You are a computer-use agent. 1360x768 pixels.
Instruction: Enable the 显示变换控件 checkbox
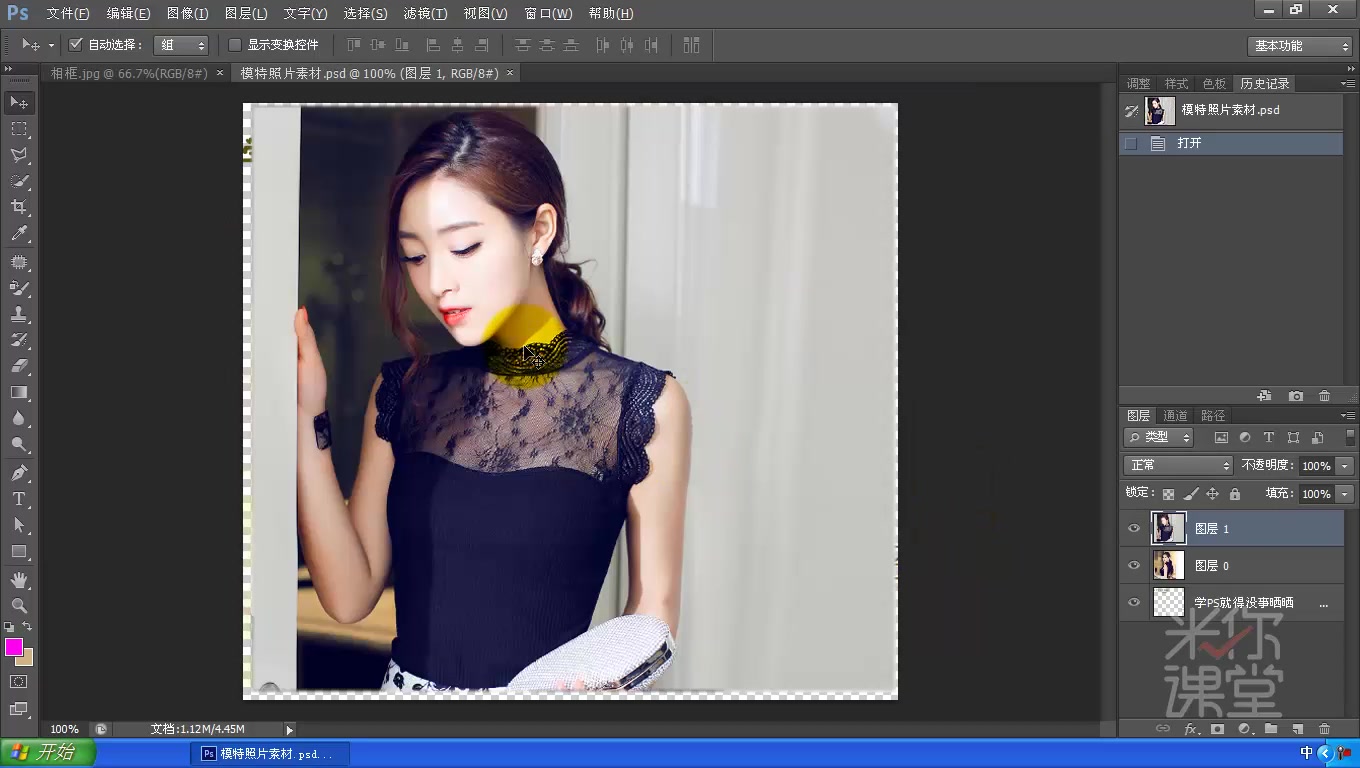[x=235, y=45]
